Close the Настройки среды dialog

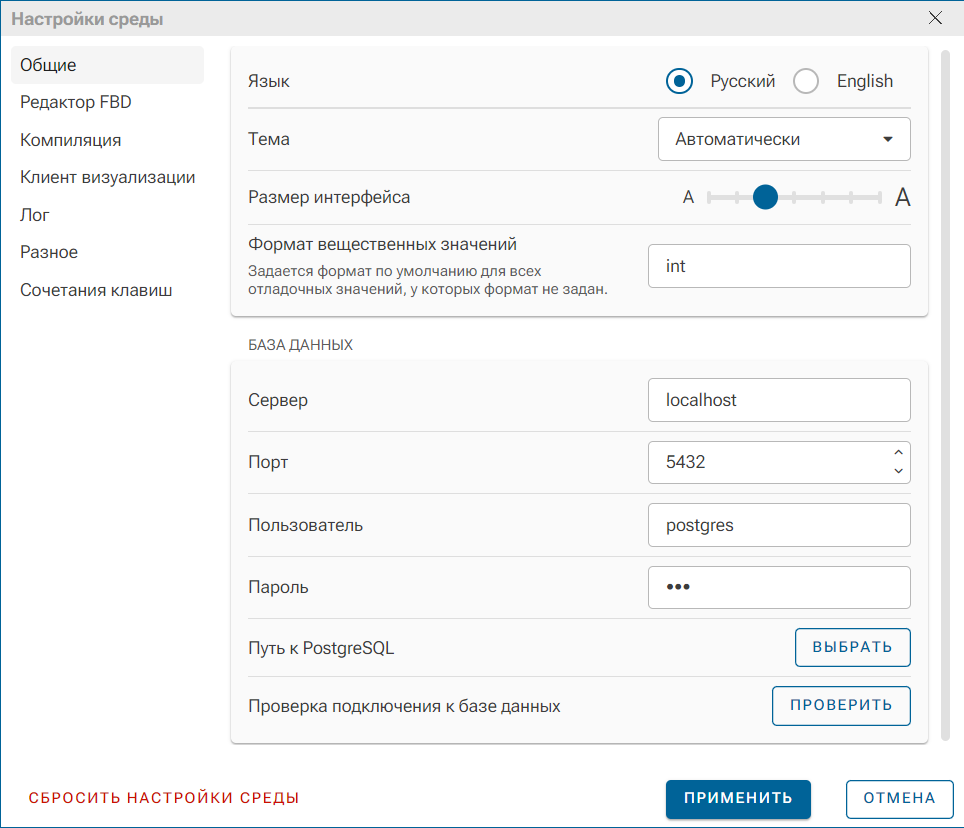(x=935, y=18)
